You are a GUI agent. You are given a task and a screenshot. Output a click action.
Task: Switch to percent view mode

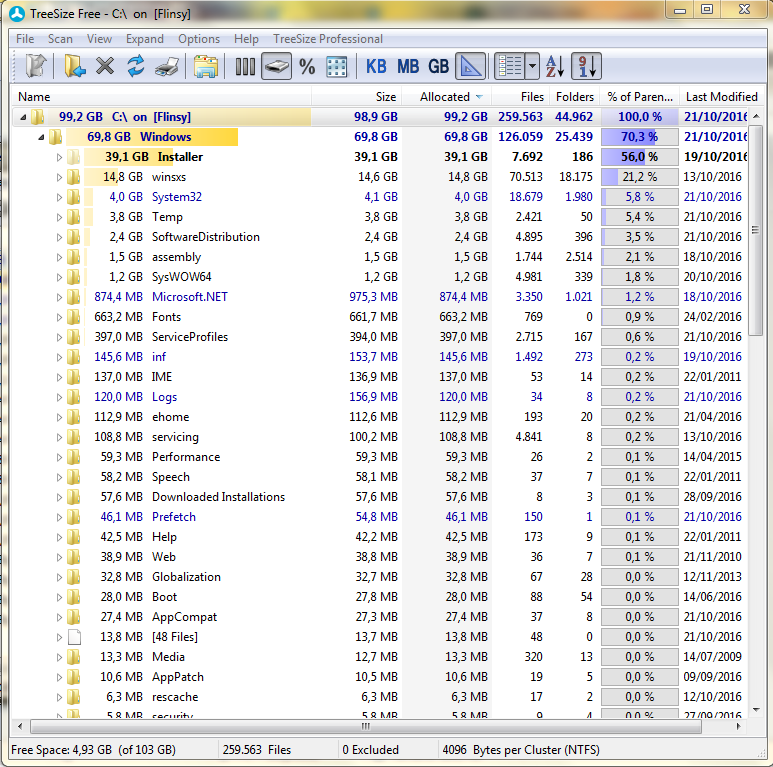(307, 66)
